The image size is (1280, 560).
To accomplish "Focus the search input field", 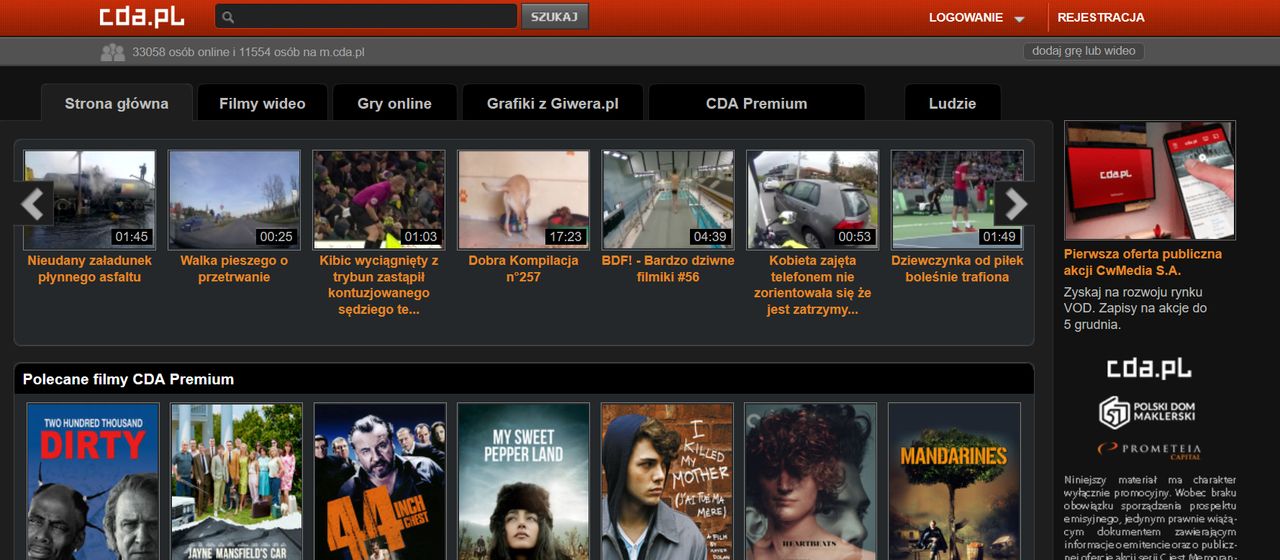I will coord(366,16).
